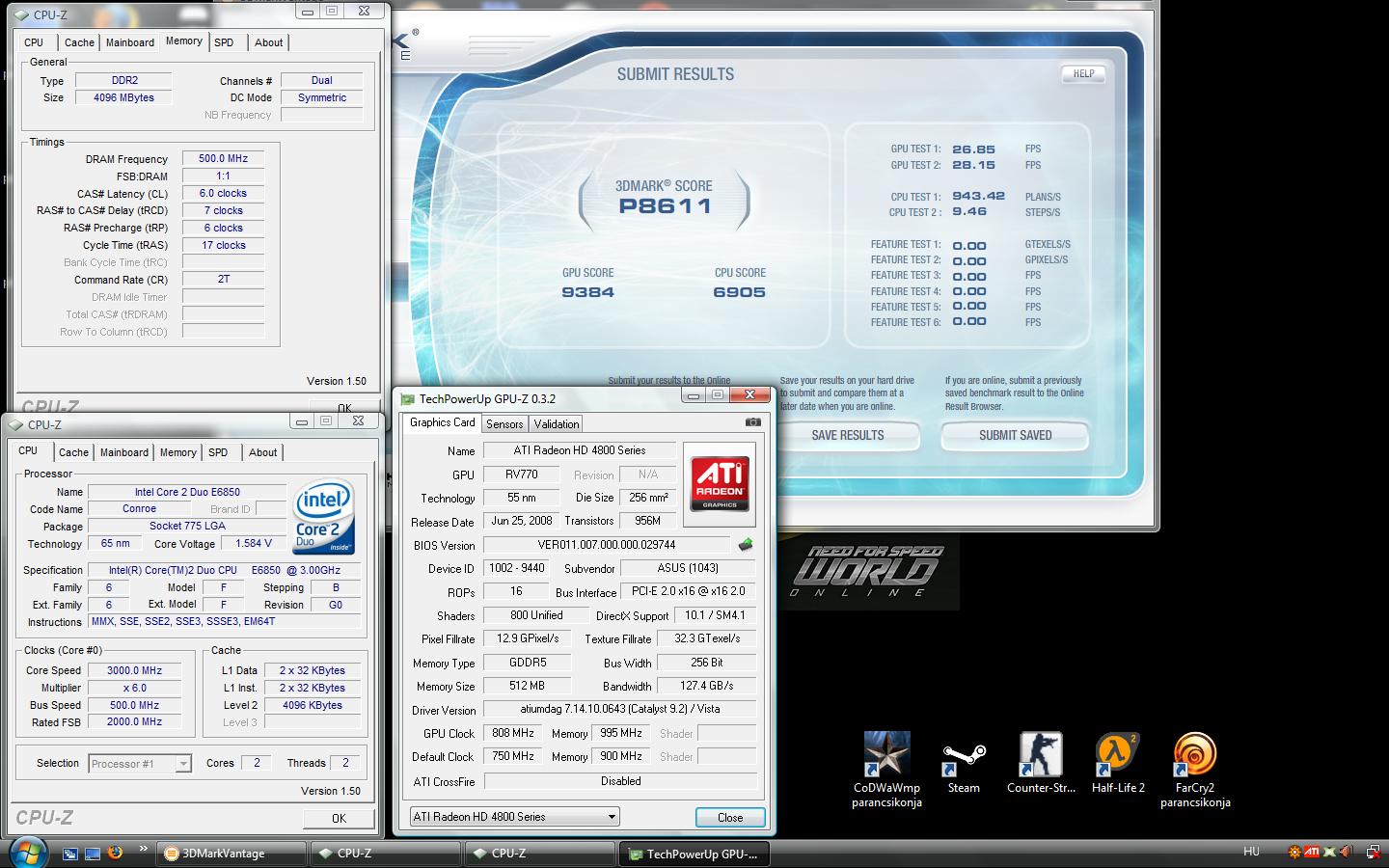
Task: Launch Firefox from the quick launch bar
Action: (115, 853)
